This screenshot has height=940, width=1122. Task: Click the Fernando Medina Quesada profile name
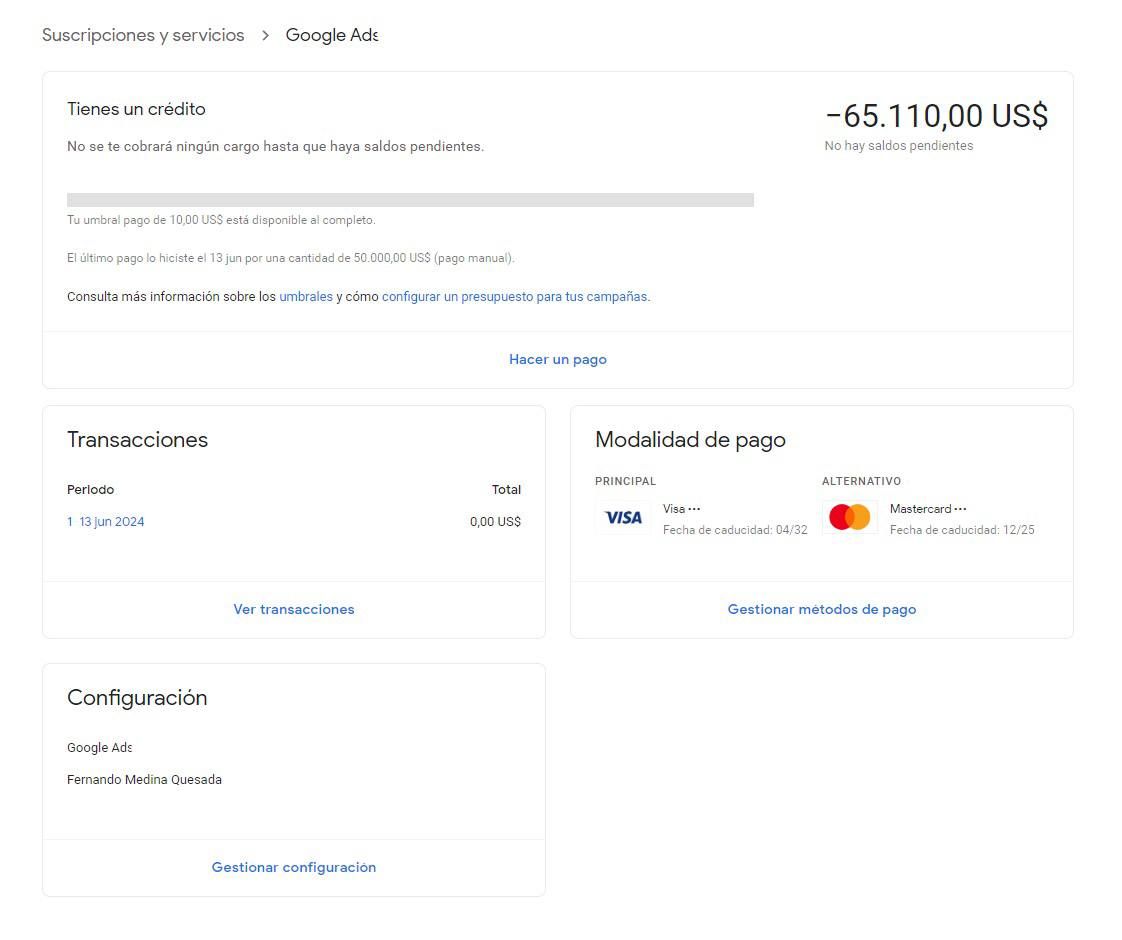(x=144, y=780)
